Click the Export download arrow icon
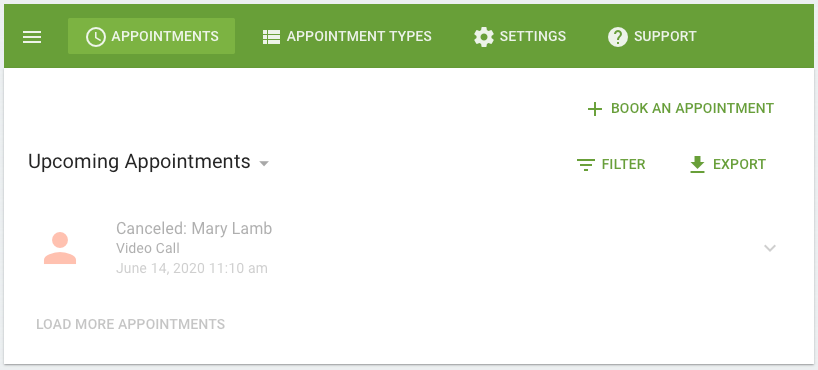The image size is (818, 370). click(697, 165)
